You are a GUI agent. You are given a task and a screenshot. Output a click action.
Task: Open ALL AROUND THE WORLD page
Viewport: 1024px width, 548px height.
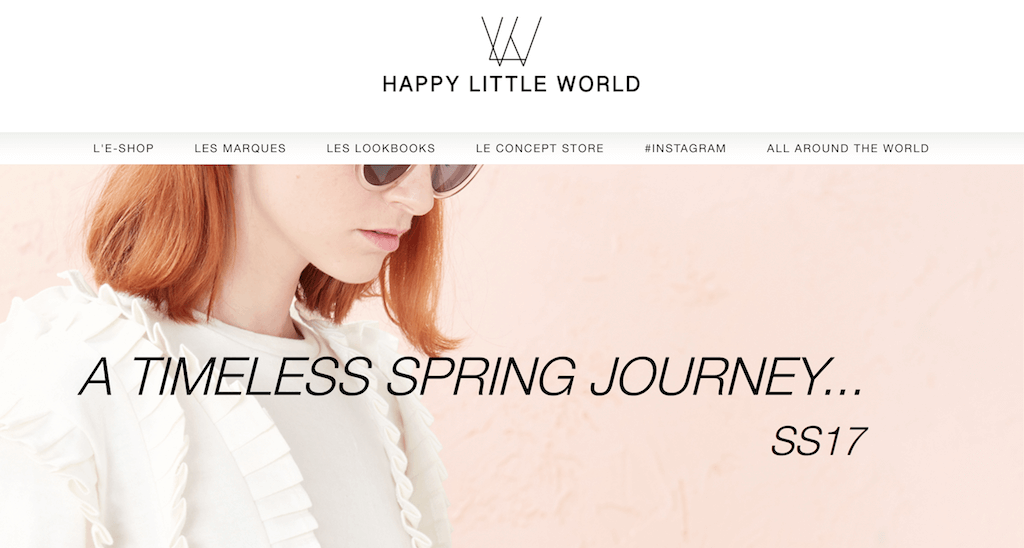848,148
